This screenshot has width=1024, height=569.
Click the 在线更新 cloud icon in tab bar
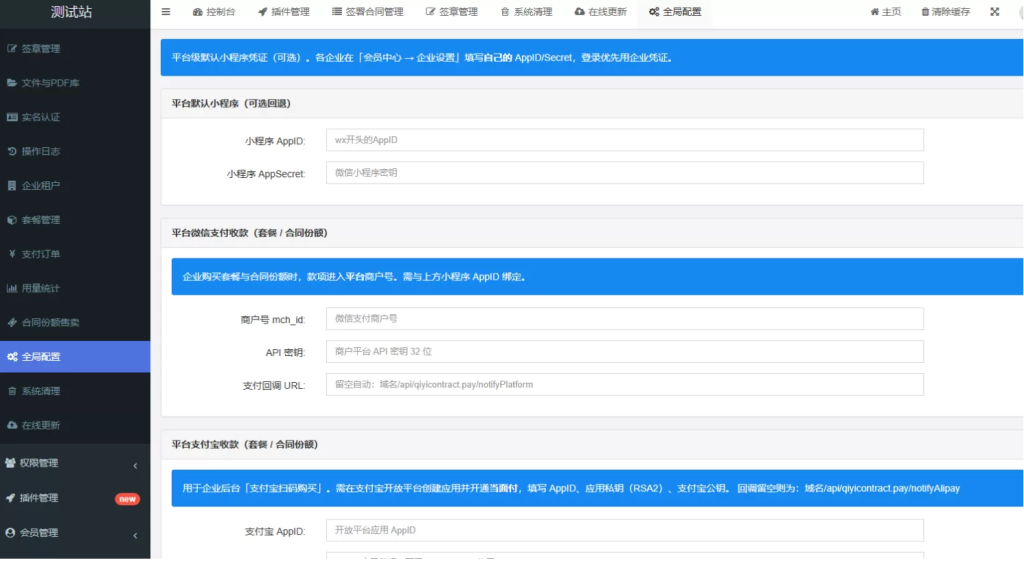579,12
